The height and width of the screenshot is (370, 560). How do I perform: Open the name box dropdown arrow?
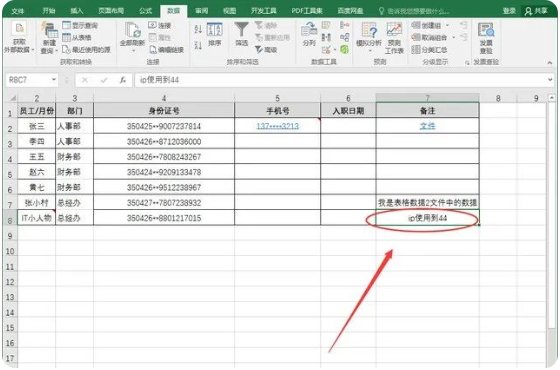pyautogui.click(x=54, y=80)
